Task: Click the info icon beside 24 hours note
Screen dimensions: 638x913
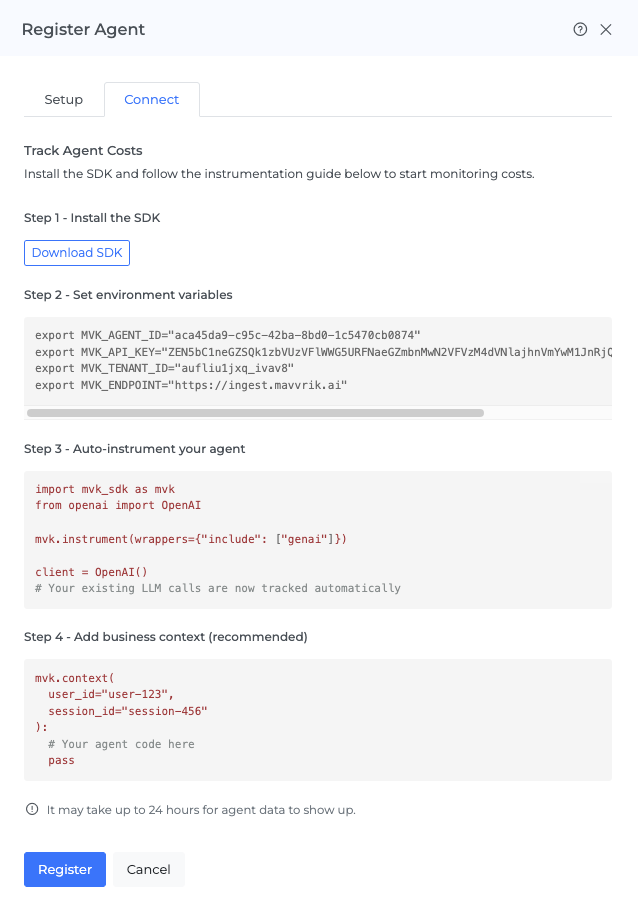Action: pyautogui.click(x=32, y=809)
